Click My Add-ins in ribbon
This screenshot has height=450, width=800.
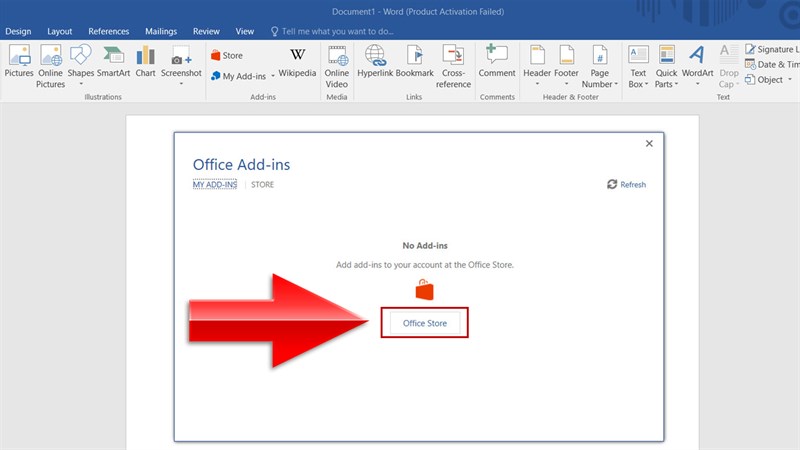239,76
